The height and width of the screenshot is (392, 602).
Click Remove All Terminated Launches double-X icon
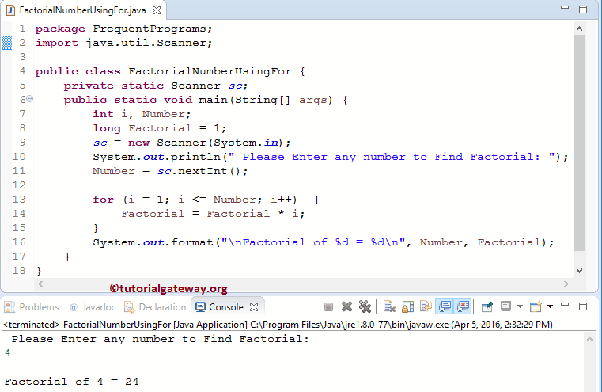point(364,306)
